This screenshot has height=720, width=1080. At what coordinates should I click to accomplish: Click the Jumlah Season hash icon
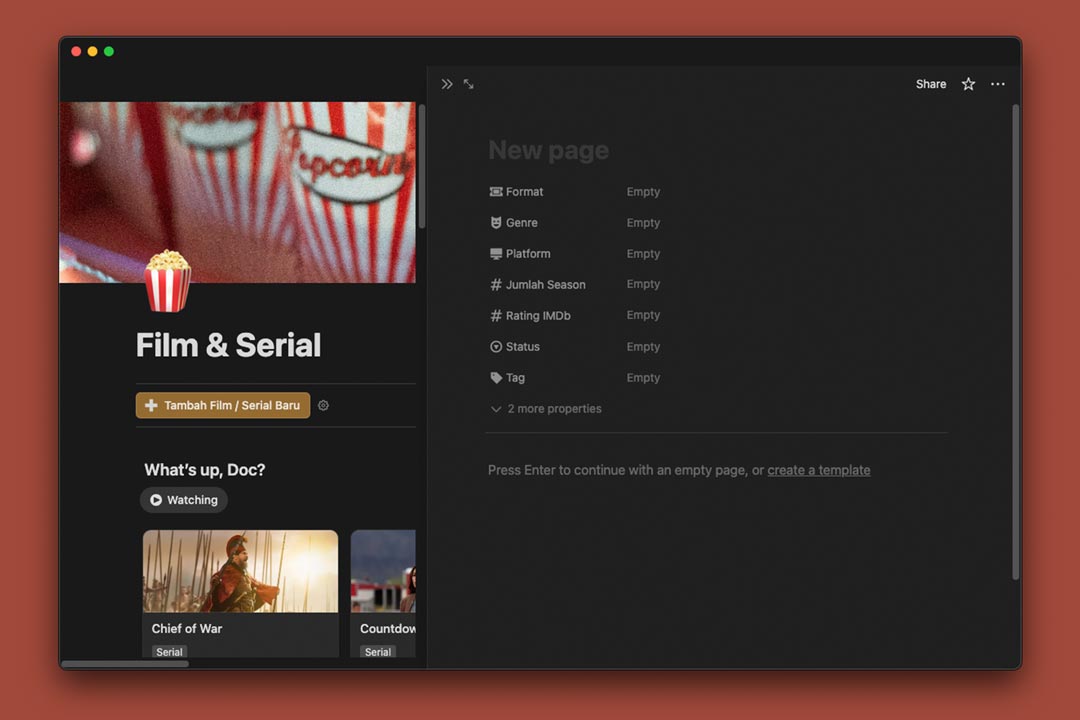pyautogui.click(x=496, y=285)
